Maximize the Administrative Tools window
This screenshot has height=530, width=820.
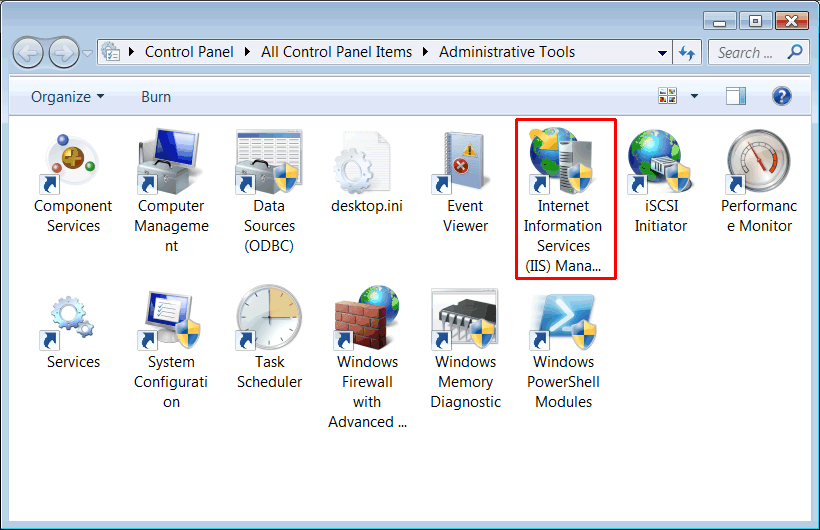coord(755,21)
